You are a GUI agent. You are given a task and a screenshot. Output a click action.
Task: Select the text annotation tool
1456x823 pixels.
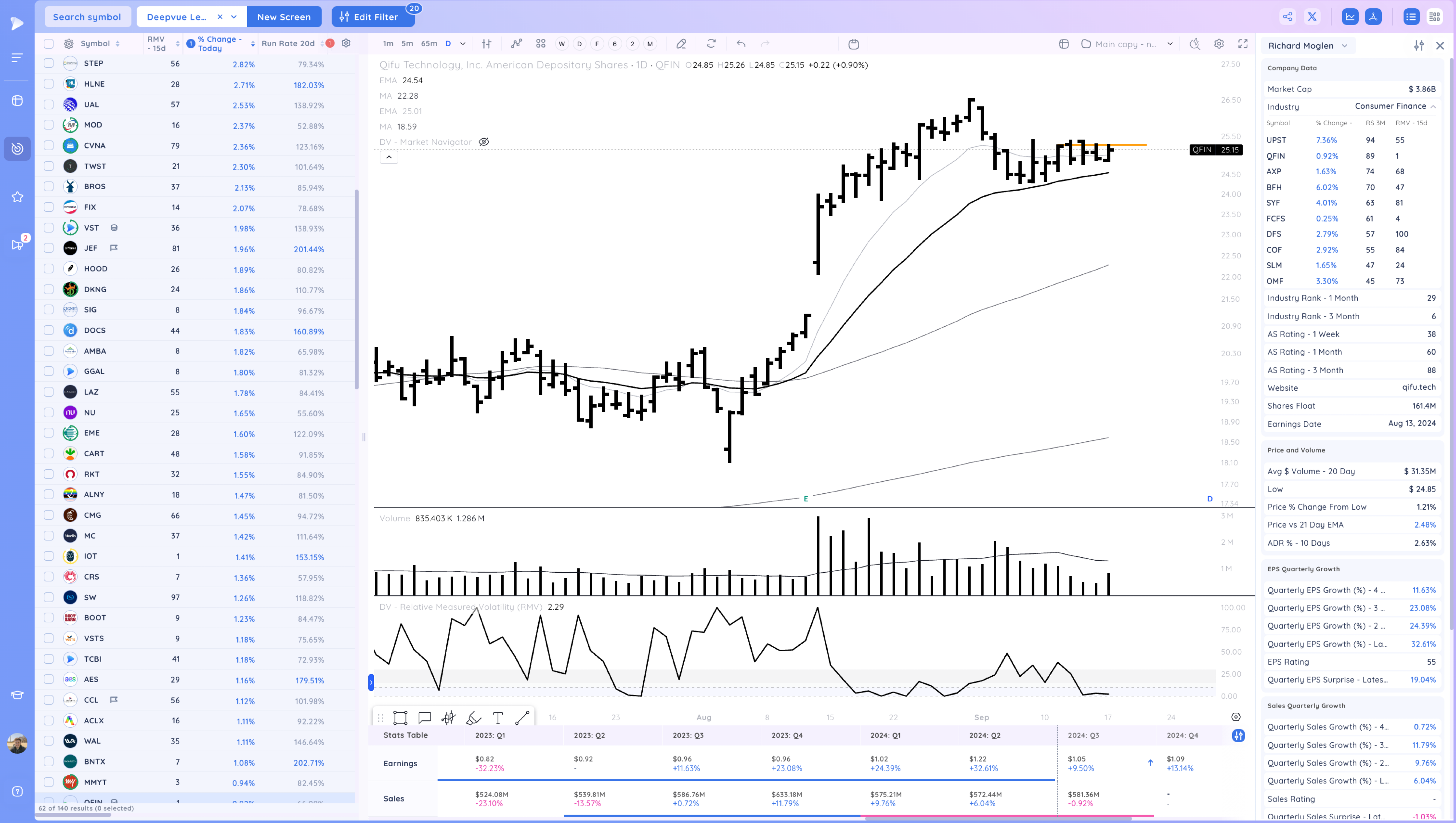[x=498, y=718]
